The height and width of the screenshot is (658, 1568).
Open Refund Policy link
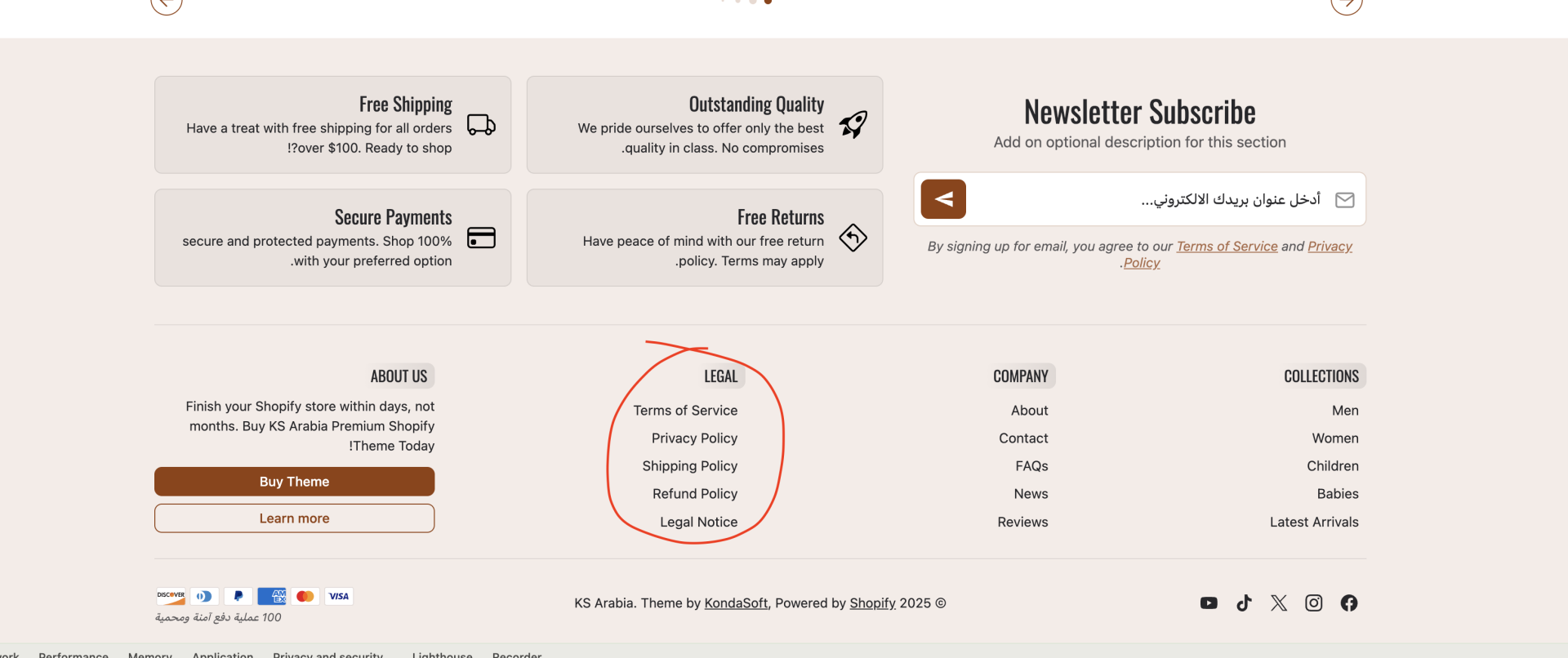(x=695, y=494)
